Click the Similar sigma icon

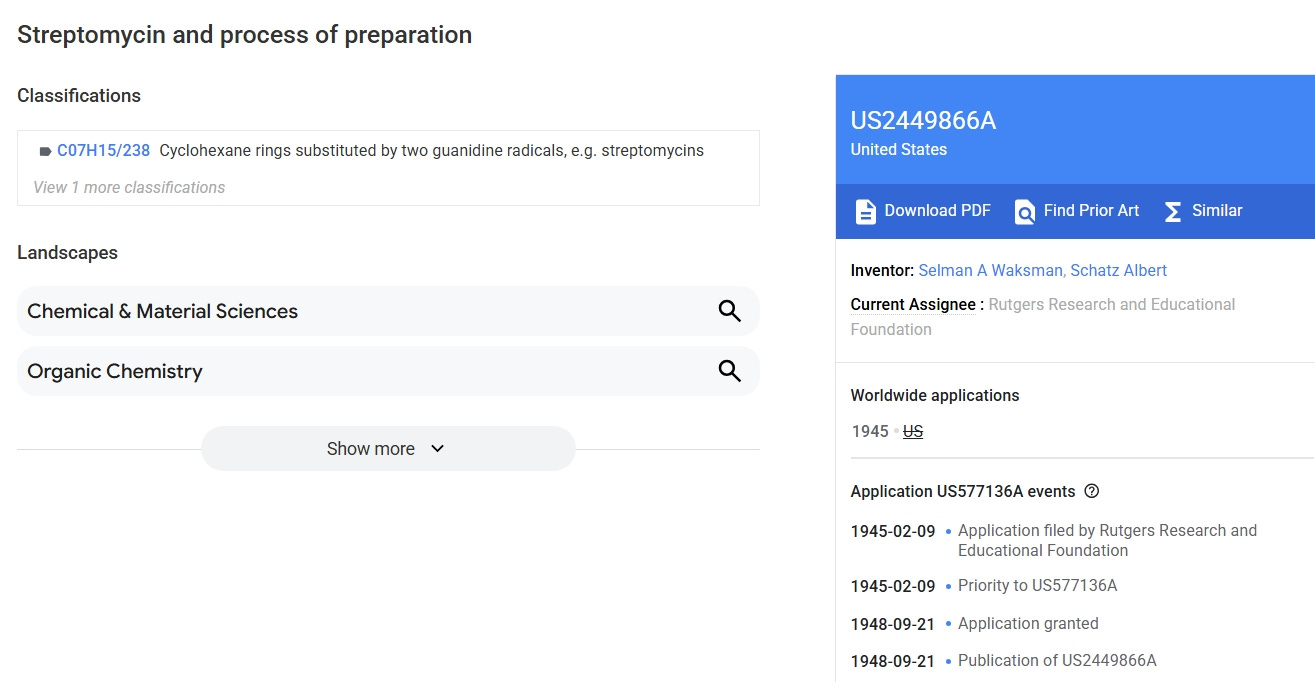1173,211
